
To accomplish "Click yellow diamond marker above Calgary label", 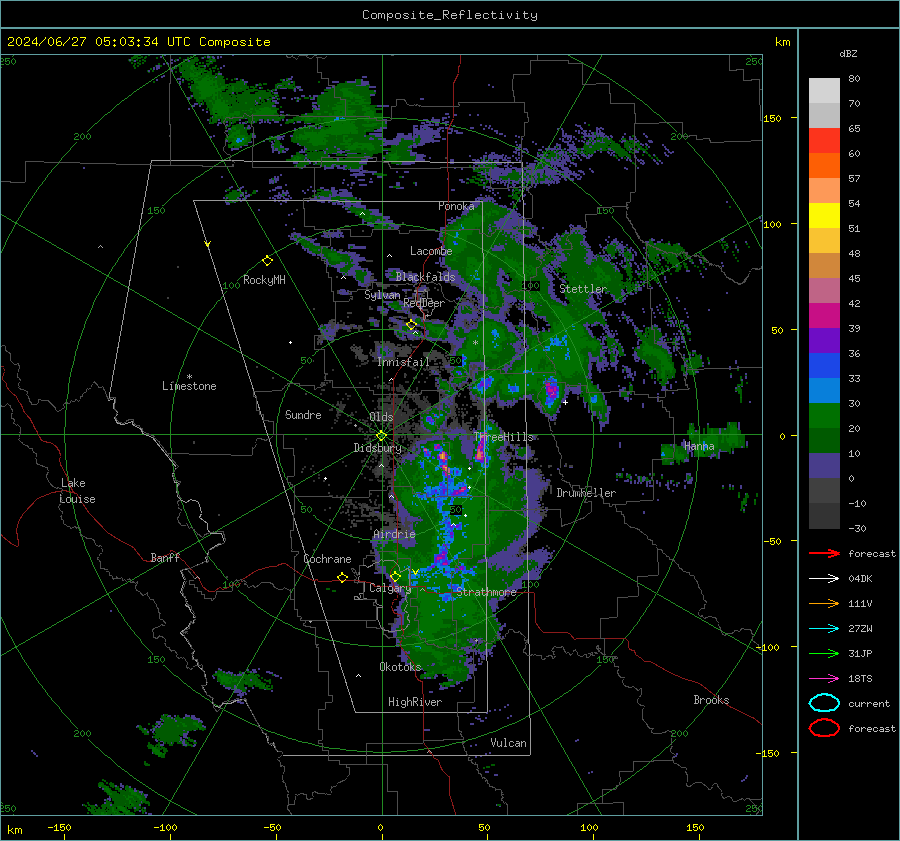I will coord(395,576).
